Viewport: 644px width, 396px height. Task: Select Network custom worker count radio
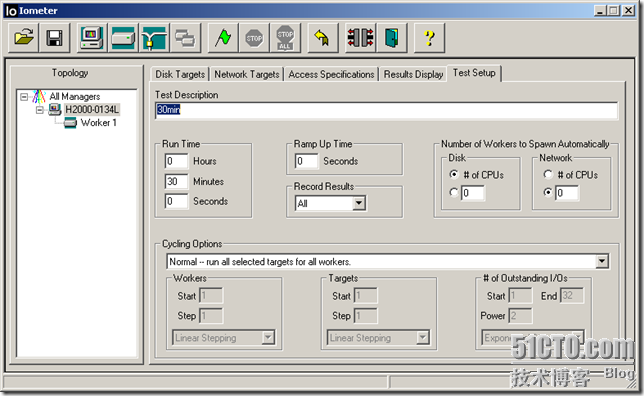pyautogui.click(x=548, y=192)
